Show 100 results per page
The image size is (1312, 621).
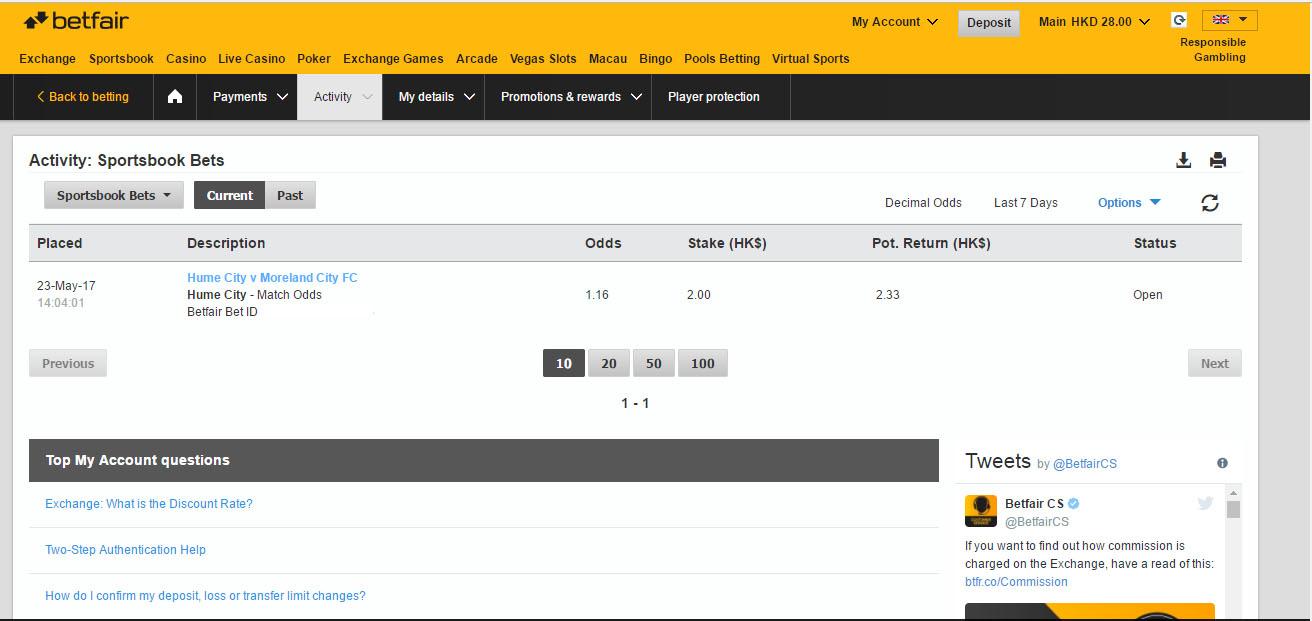click(703, 363)
